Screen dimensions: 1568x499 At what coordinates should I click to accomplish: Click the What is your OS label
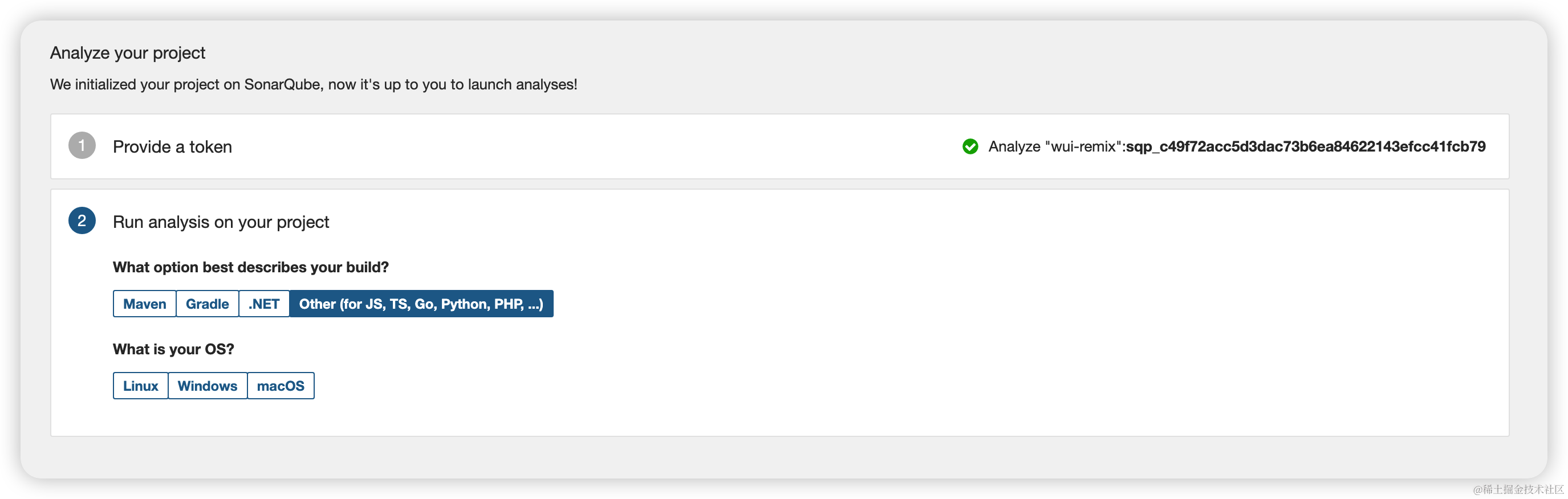pos(173,350)
